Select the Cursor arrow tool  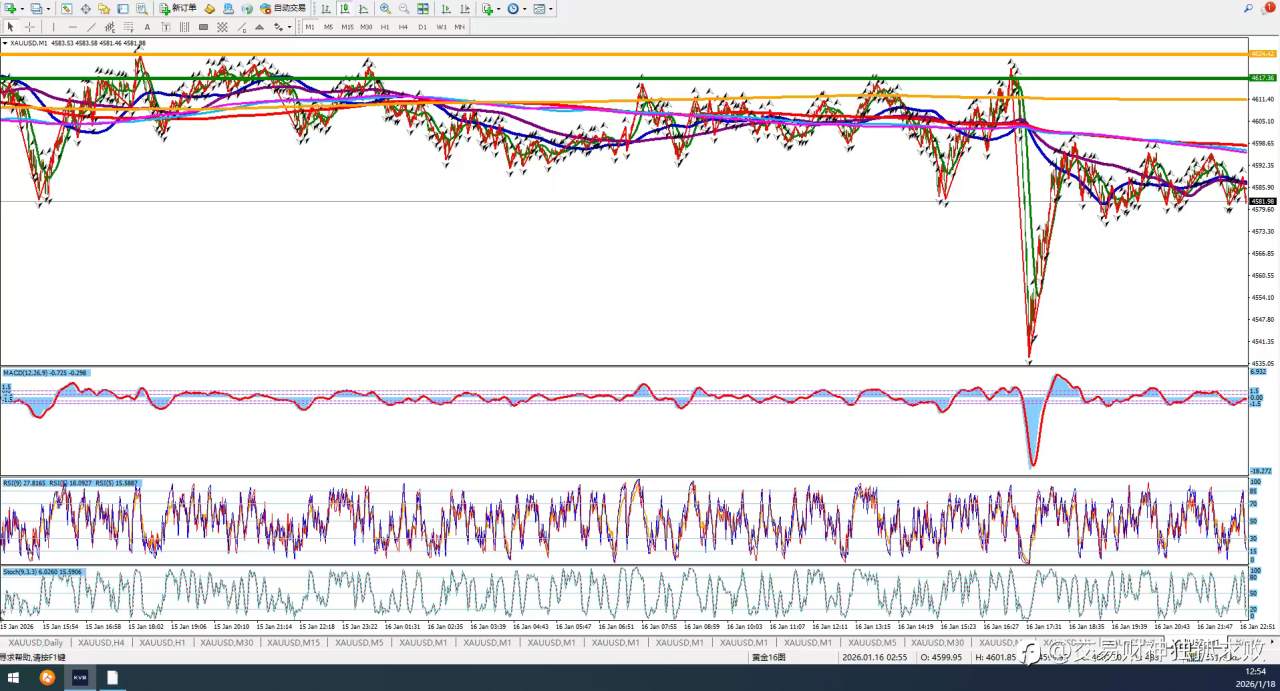click(10, 27)
